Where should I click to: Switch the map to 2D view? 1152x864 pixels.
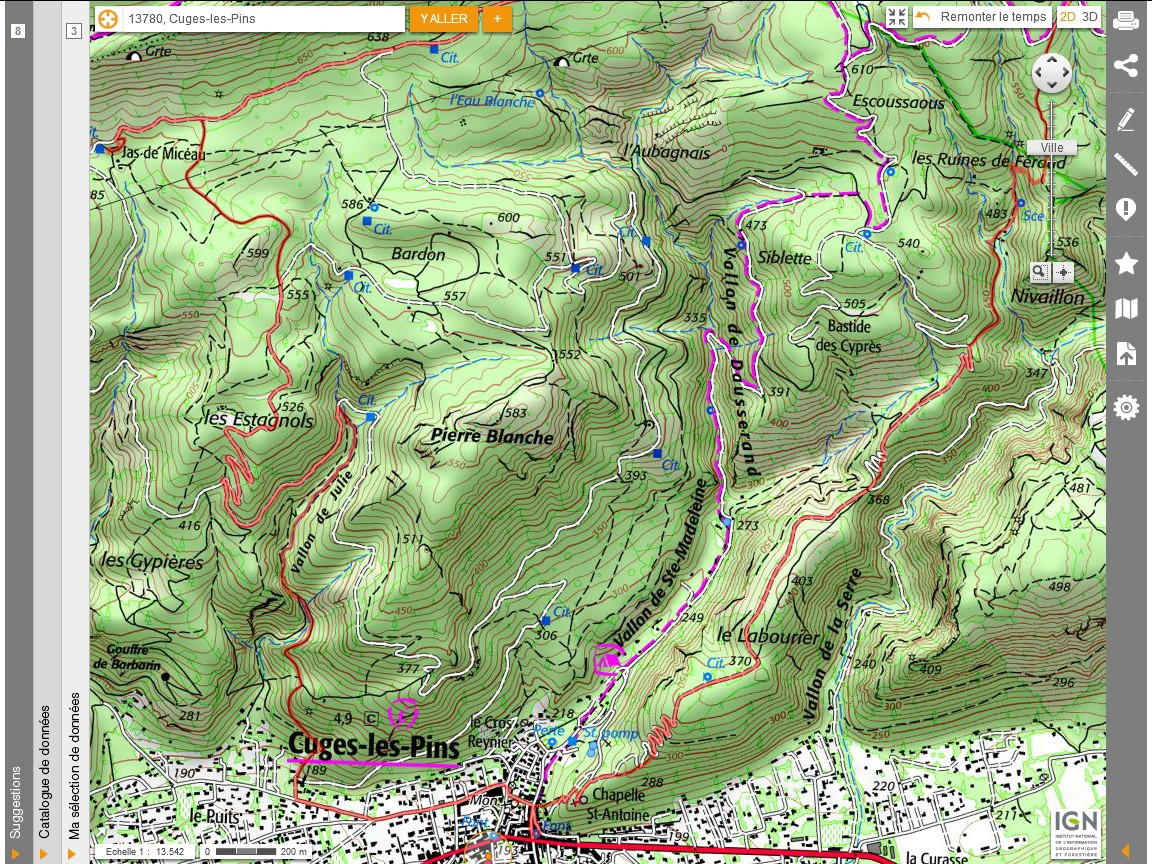pos(1067,17)
